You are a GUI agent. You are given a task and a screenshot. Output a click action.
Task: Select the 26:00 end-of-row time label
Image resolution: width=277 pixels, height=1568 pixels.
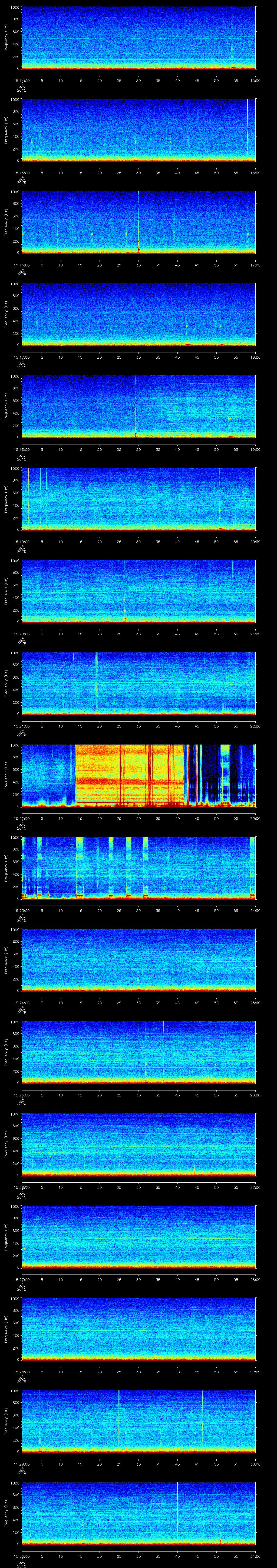[255, 1095]
